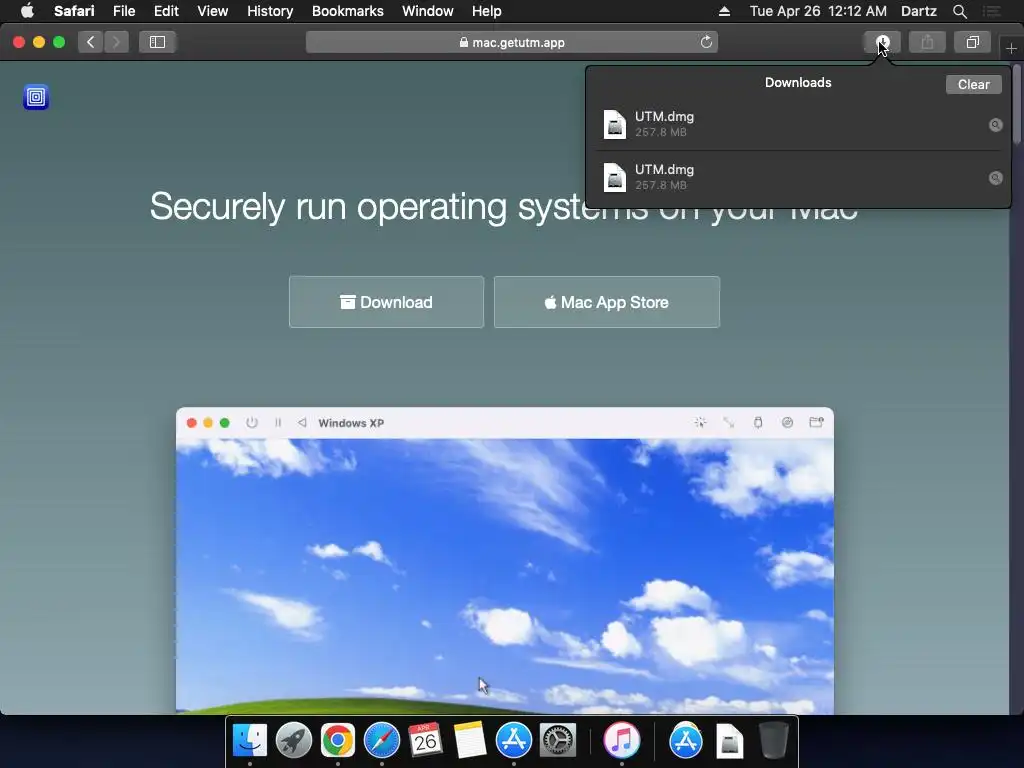Click the Download button on the page
The width and height of the screenshot is (1024, 768).
click(387, 302)
